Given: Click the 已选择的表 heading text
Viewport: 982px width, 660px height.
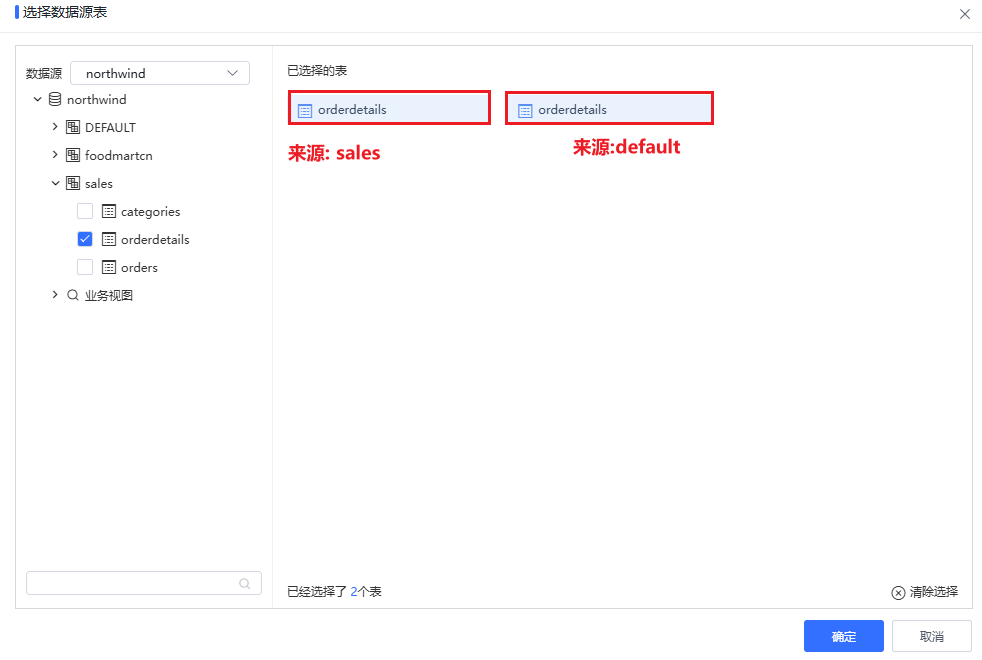Looking at the screenshot, I should coord(317,71).
